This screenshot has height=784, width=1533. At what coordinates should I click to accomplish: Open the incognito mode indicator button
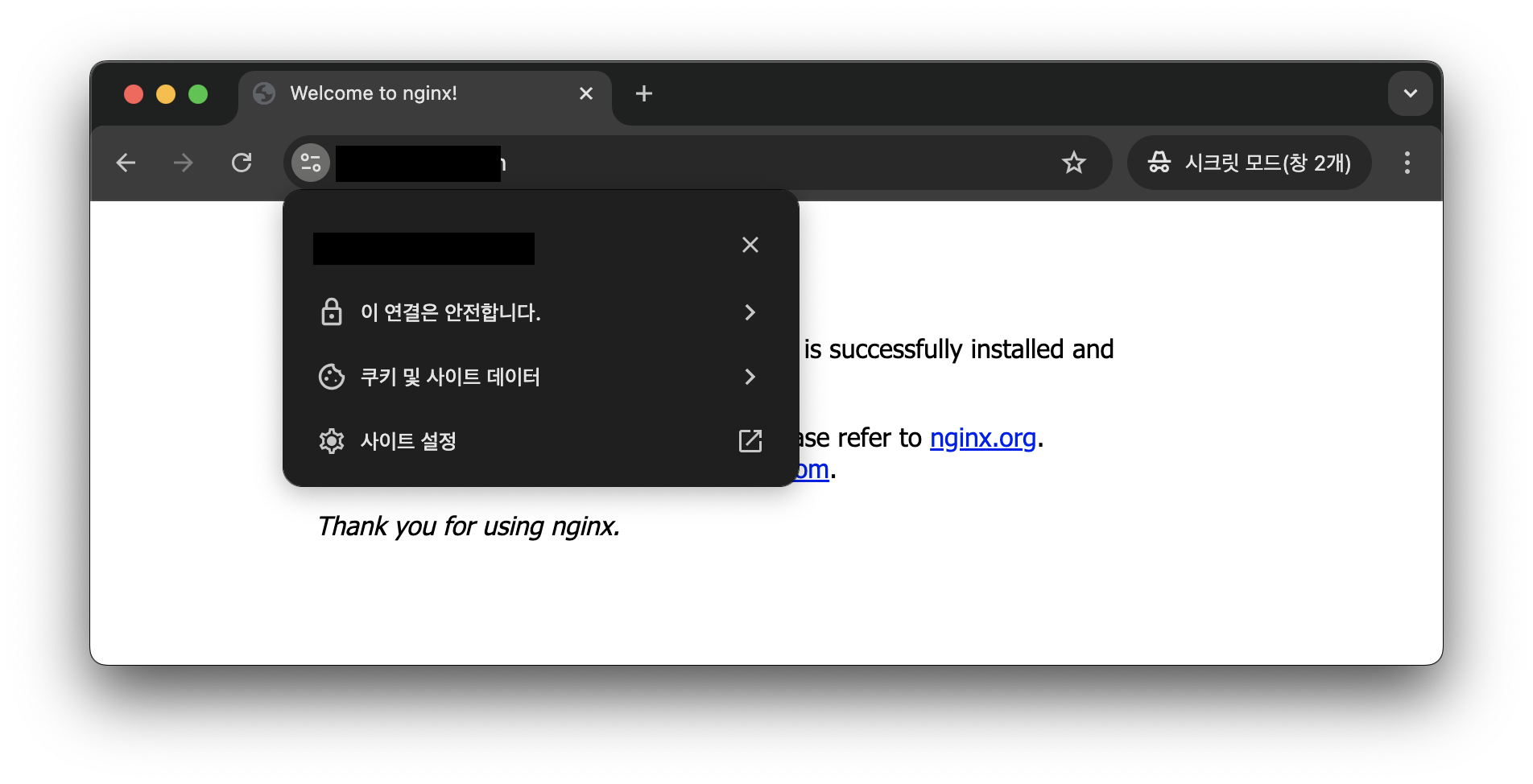tap(1250, 163)
